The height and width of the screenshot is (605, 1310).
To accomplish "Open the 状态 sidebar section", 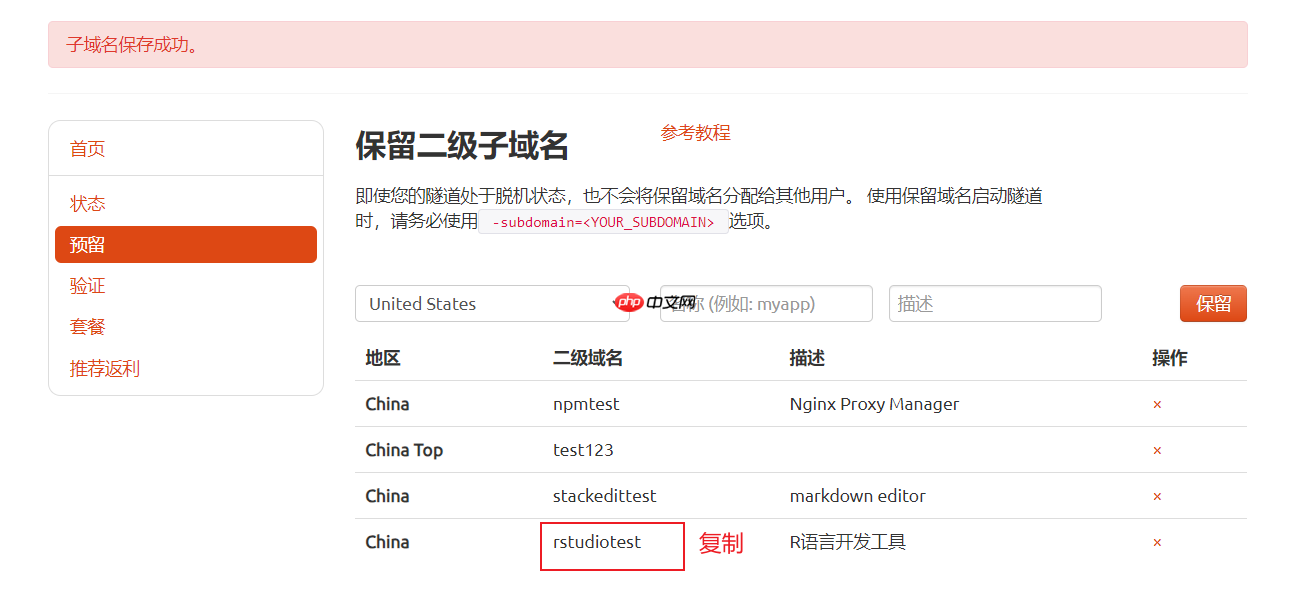I will click(x=87, y=203).
